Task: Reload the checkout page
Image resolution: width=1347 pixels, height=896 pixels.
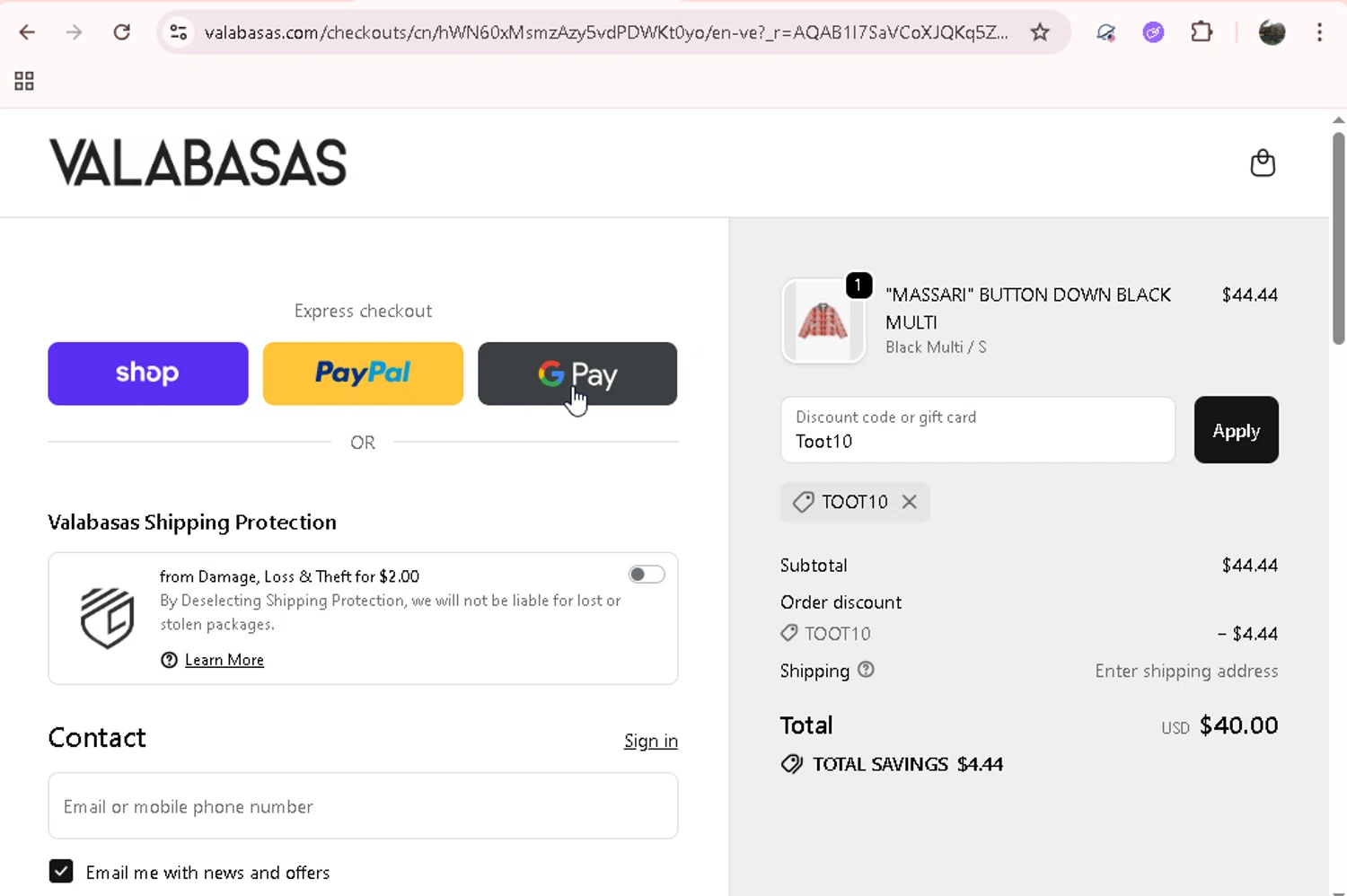Action: pyautogui.click(x=121, y=32)
